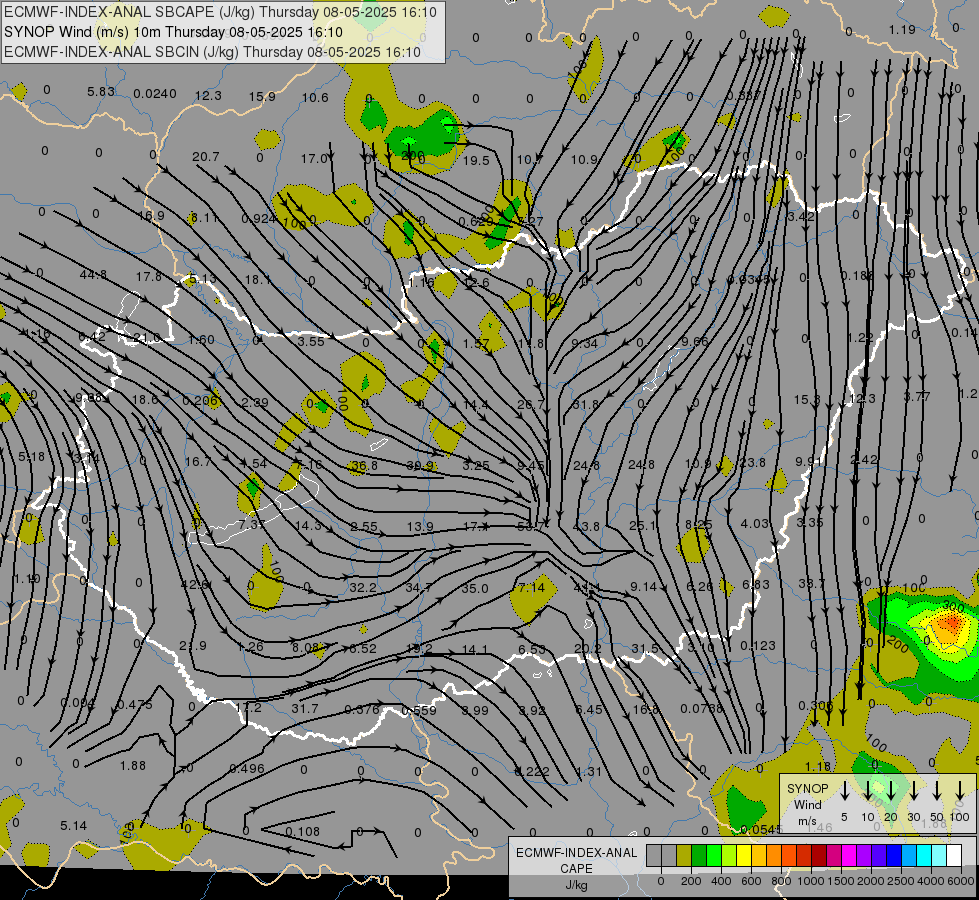Click the ECMWF-INDEX-ANAL CAPE legend label
The height and width of the screenshot is (900, 979).
[x=576, y=860]
